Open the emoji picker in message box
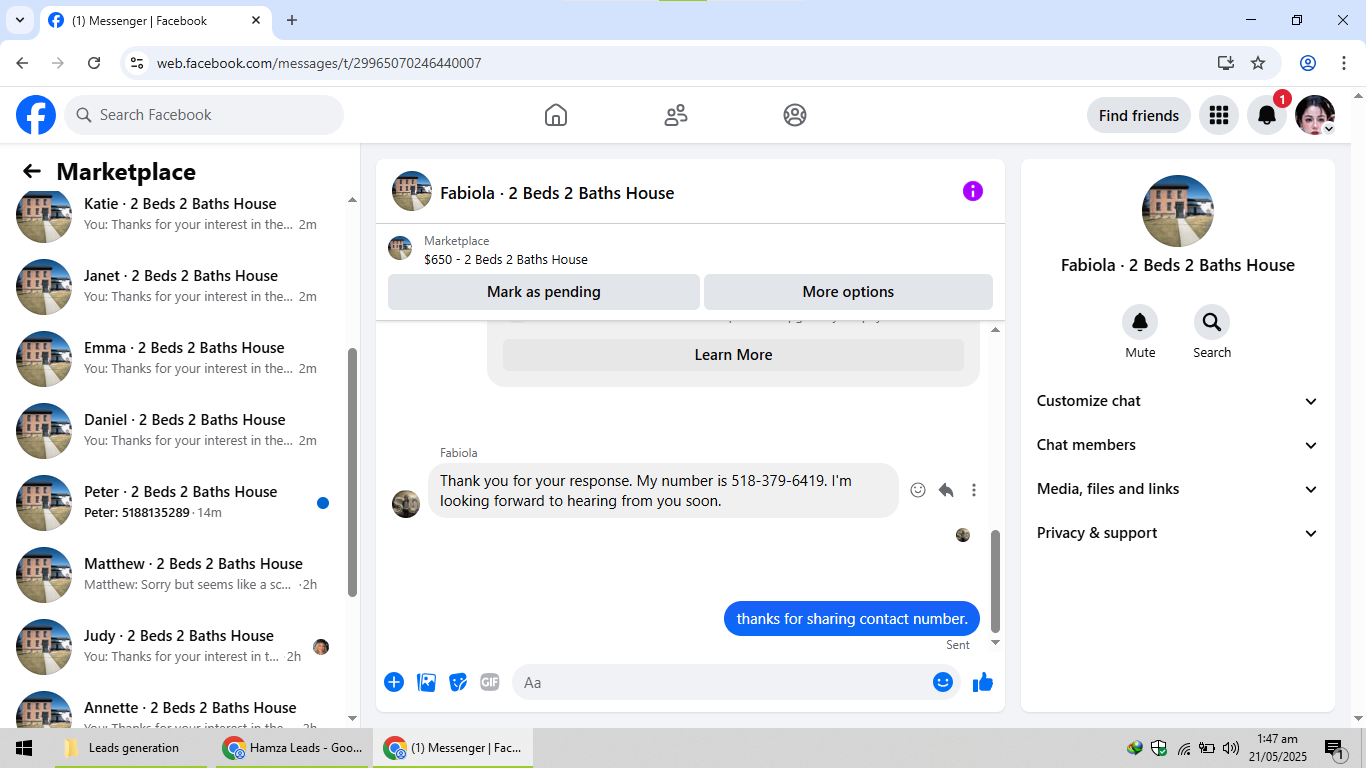The image size is (1366, 768). tap(943, 682)
